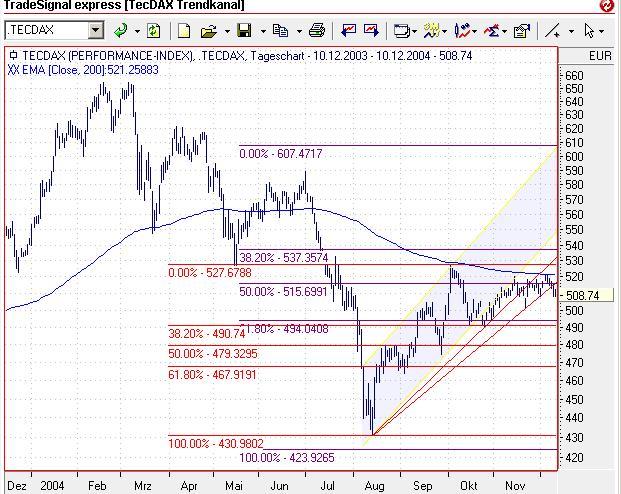
Task: Select the 0.00% - 607.4717 Fibonacci label
Action: [x=281, y=153]
